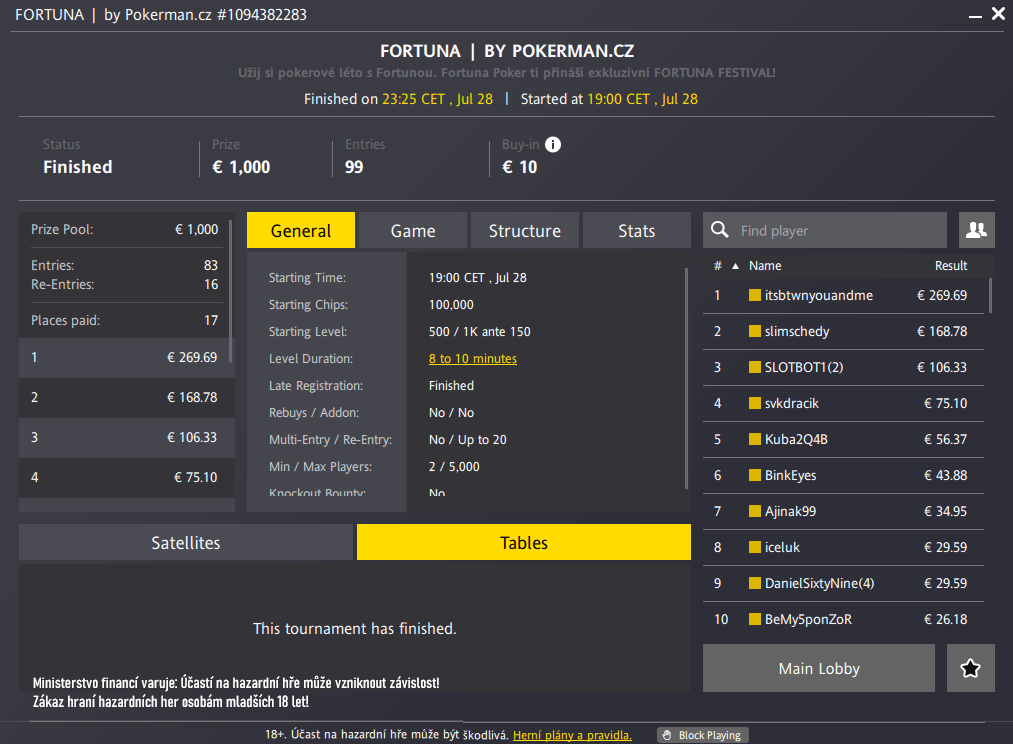Sort player list by Name column
Screen dimensions: 1013x744
point(765,265)
